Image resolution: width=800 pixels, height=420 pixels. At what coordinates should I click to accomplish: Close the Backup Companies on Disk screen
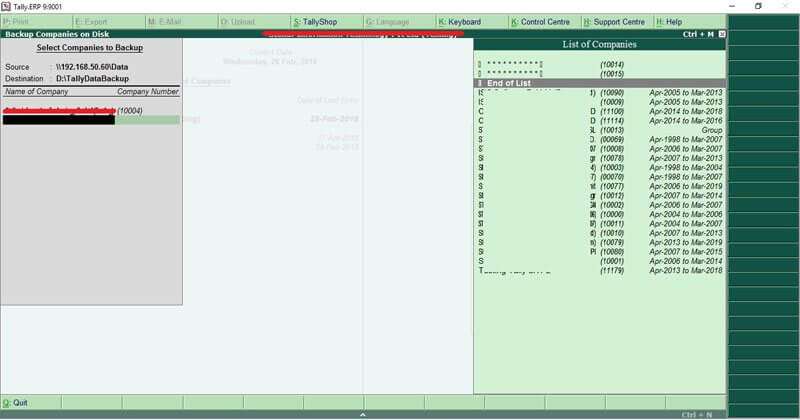tap(721, 34)
